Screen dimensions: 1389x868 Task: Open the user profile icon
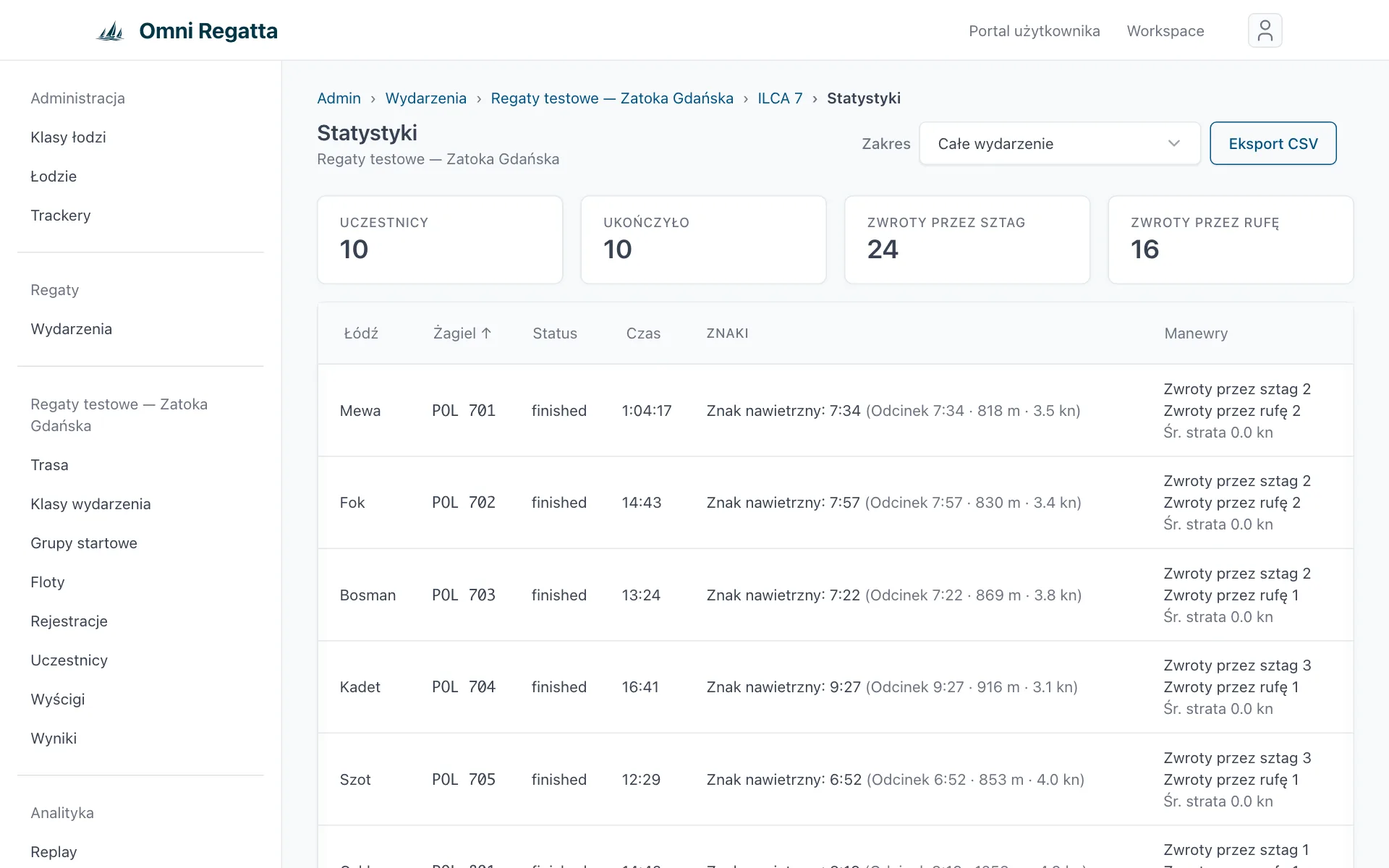click(x=1265, y=30)
